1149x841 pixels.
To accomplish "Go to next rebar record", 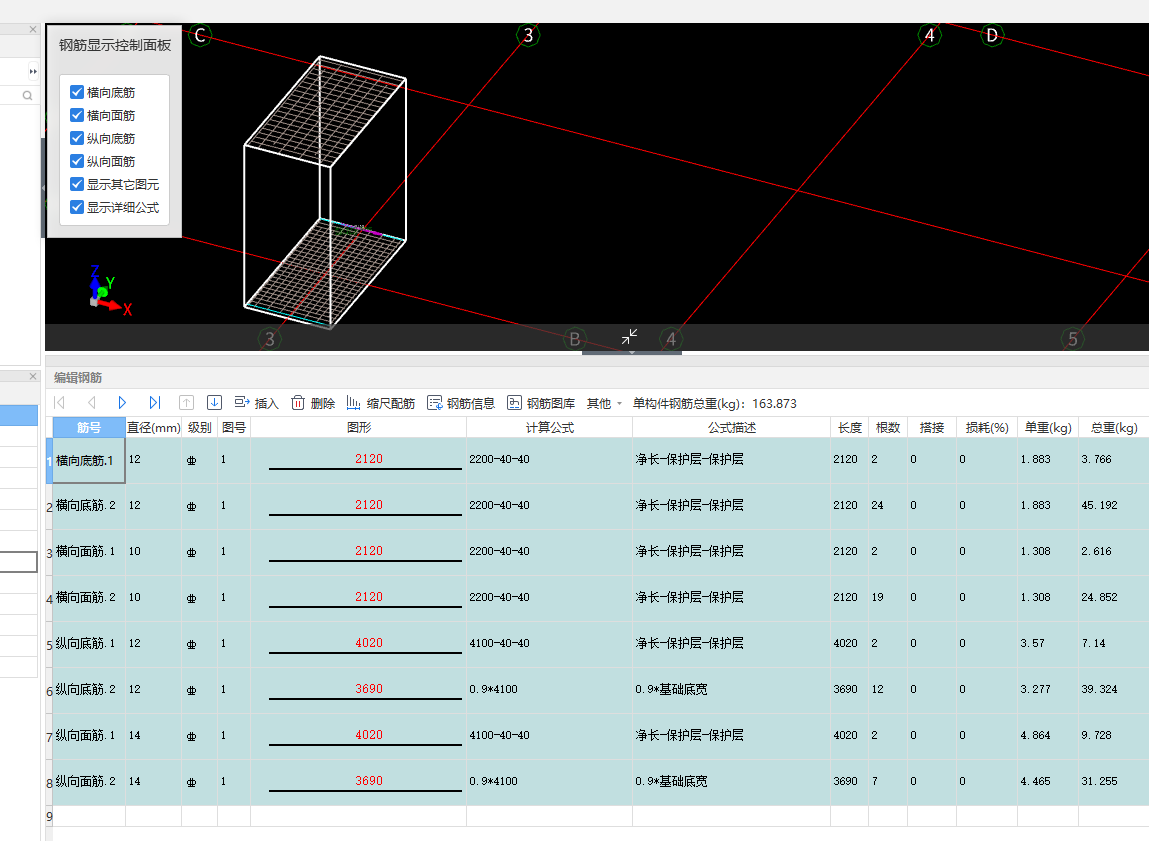I will (122, 403).
